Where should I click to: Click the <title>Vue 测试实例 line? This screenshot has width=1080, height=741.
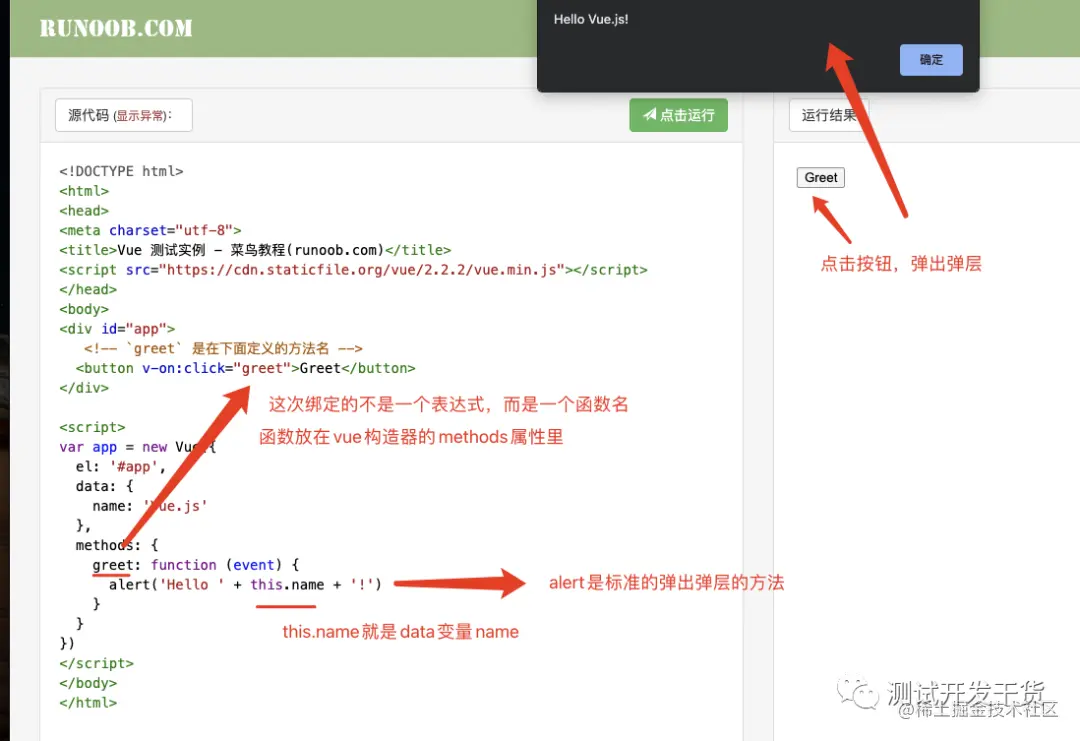click(x=255, y=250)
